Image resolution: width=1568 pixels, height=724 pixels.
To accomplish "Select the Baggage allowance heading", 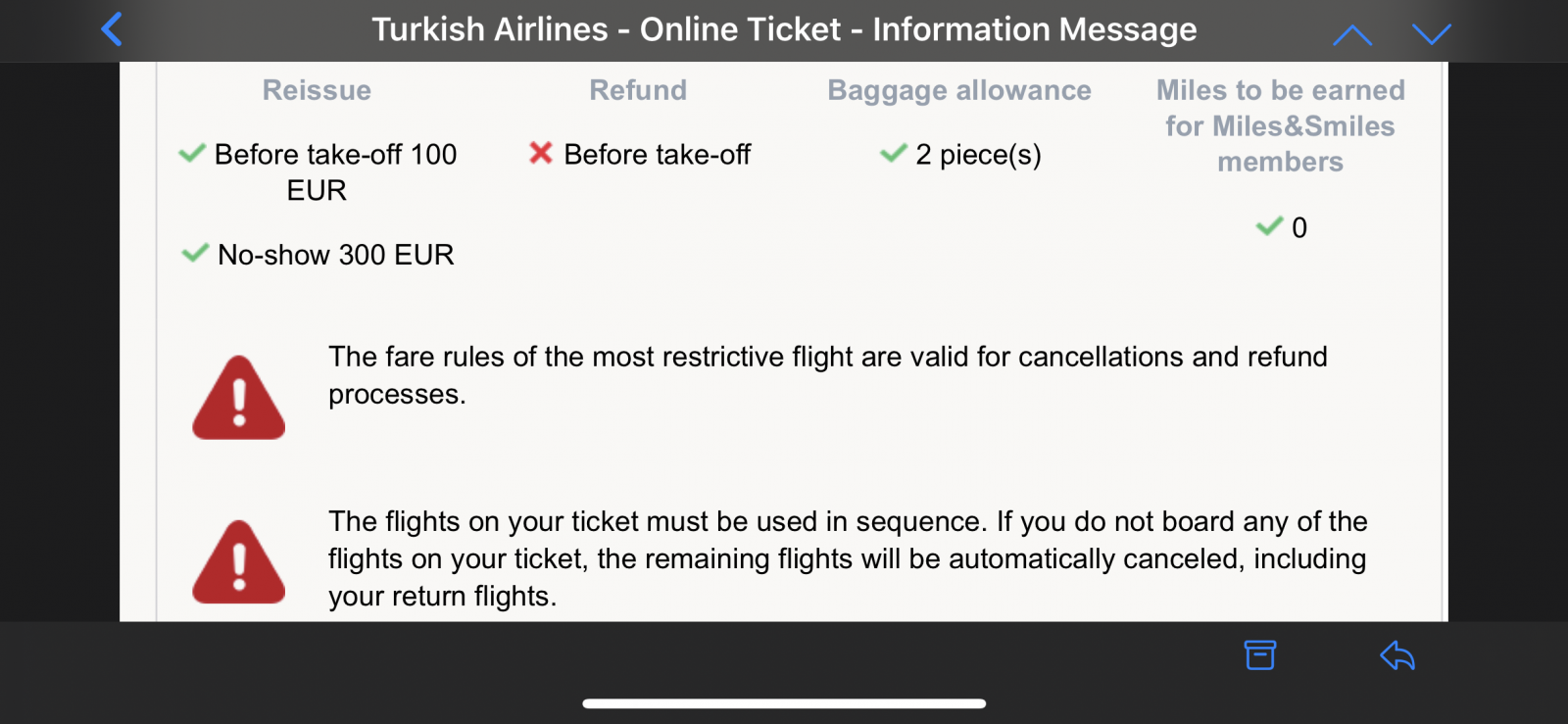I will [958, 90].
